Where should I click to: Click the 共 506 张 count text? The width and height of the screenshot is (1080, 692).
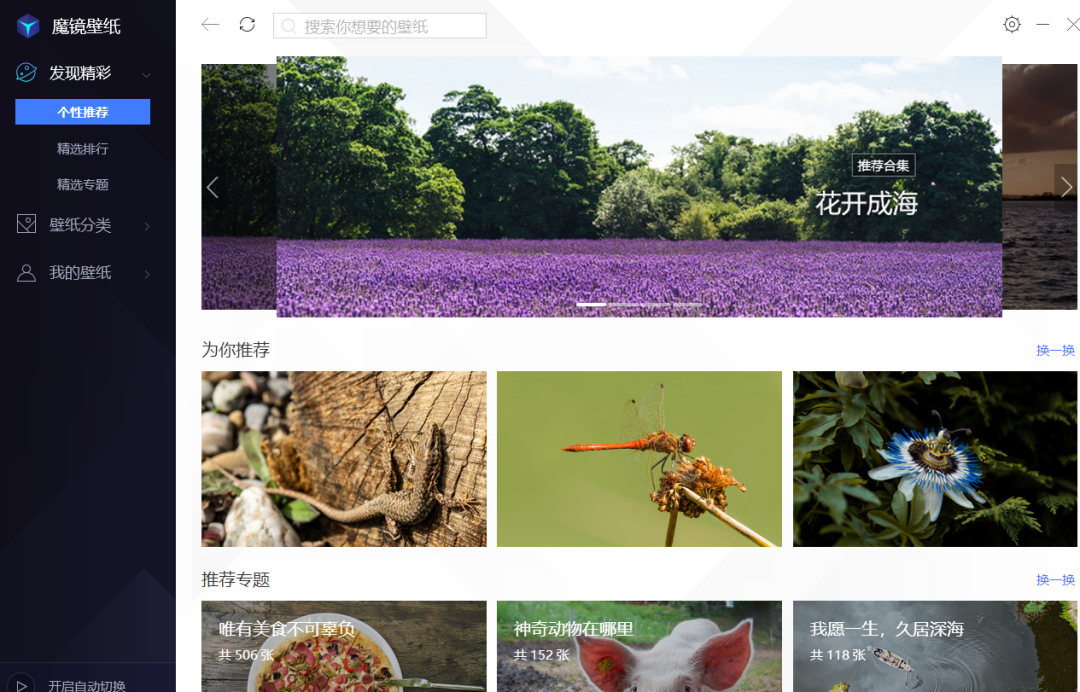(246, 655)
